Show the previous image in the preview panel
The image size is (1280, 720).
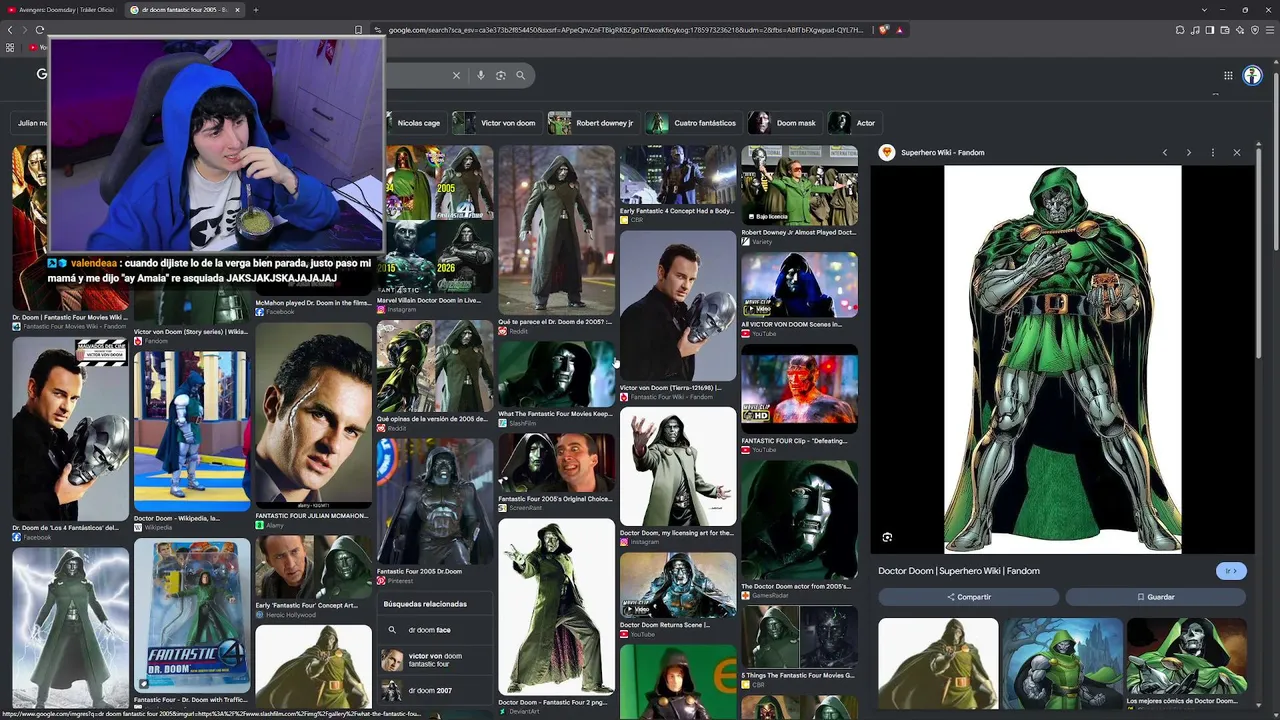point(1165,152)
